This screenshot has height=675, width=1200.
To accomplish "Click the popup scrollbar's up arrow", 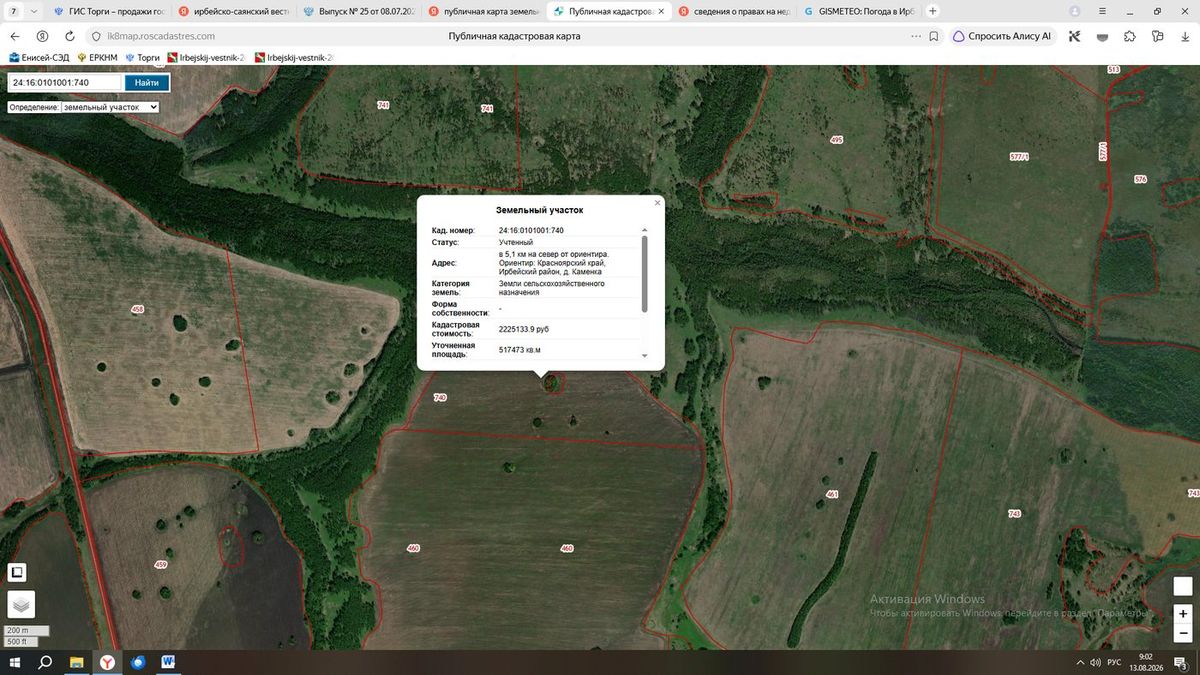I will point(644,230).
